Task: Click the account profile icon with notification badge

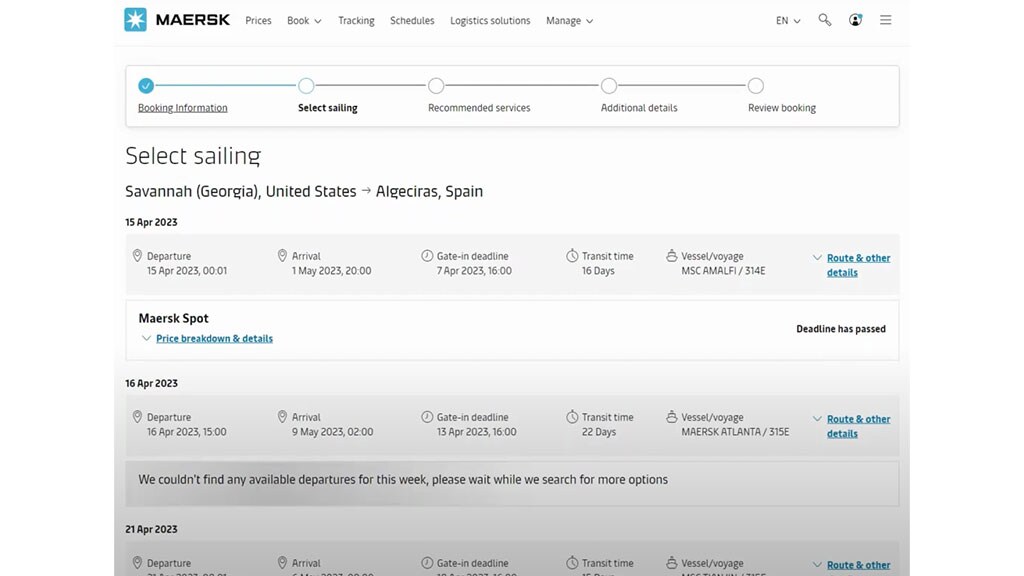Action: (x=855, y=20)
